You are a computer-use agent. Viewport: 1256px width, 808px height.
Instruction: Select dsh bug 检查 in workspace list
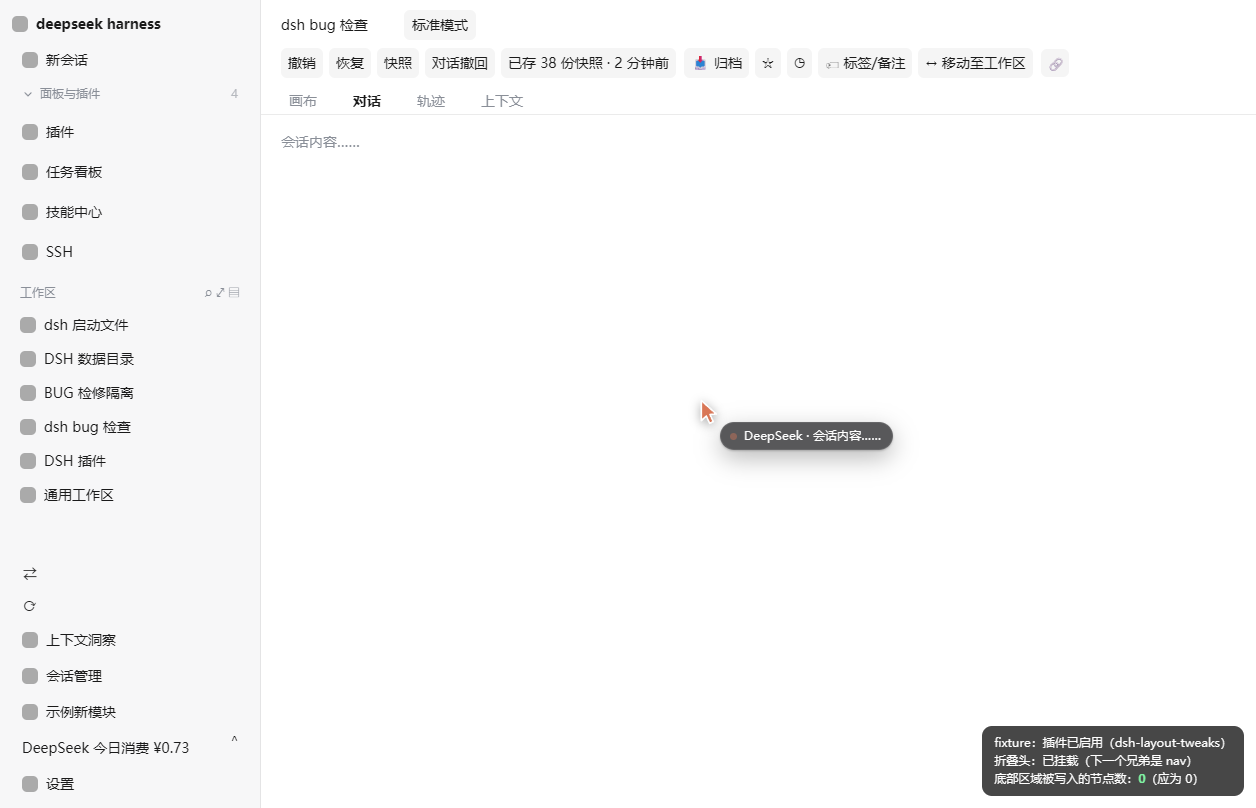coord(130,427)
